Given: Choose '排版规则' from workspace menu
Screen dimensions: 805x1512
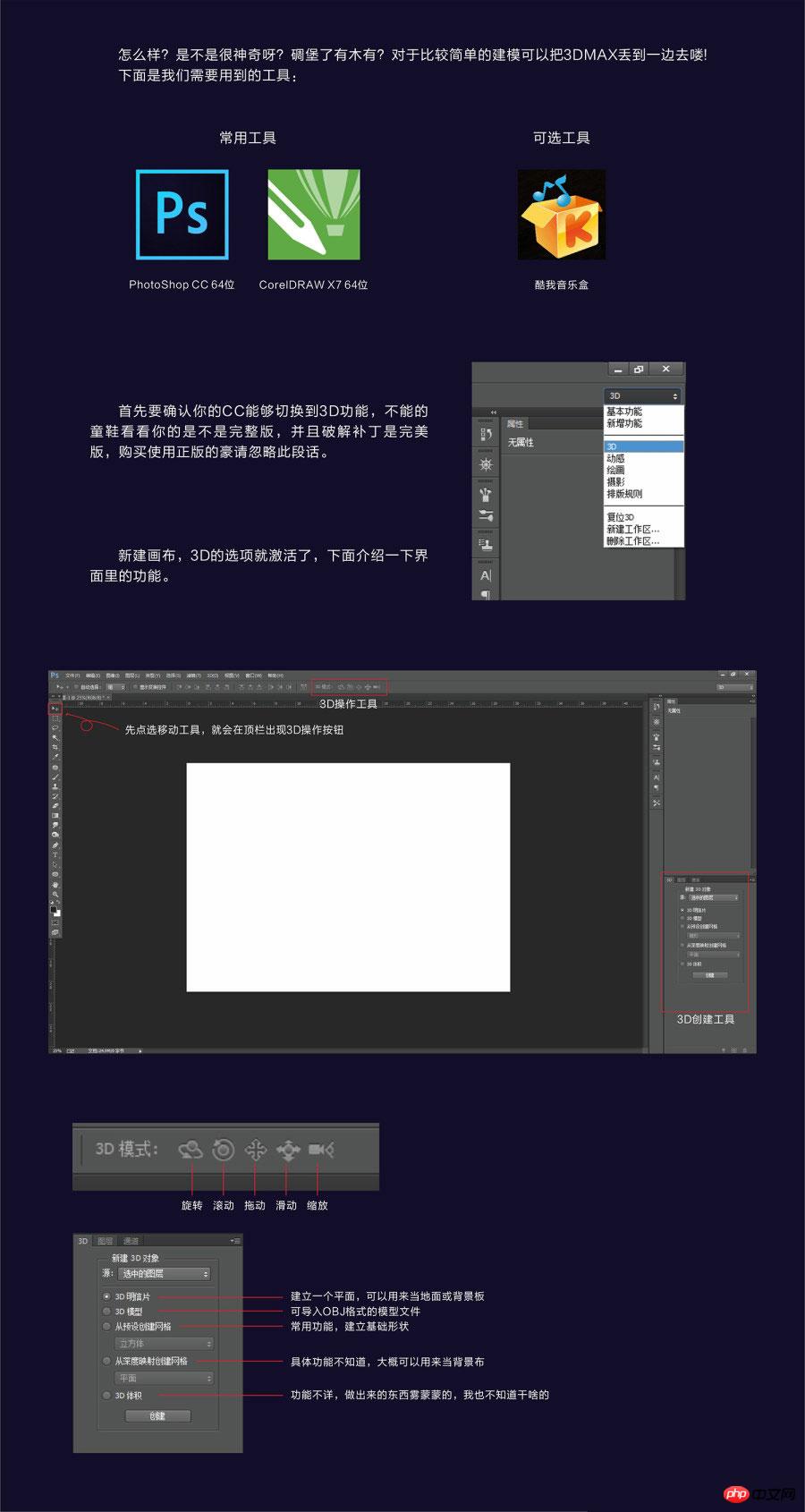Looking at the screenshot, I should (x=624, y=493).
